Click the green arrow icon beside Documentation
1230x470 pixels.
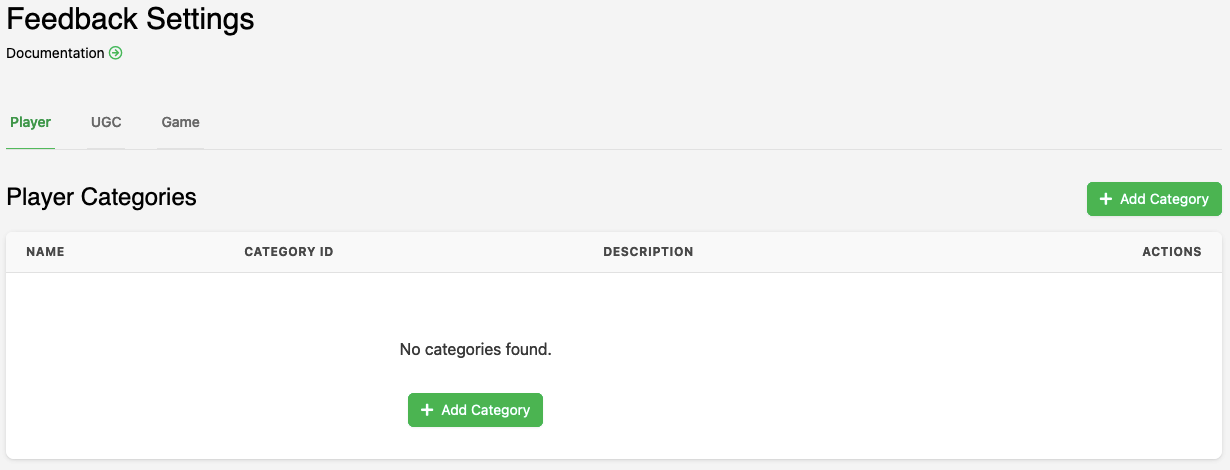pyautogui.click(x=116, y=53)
